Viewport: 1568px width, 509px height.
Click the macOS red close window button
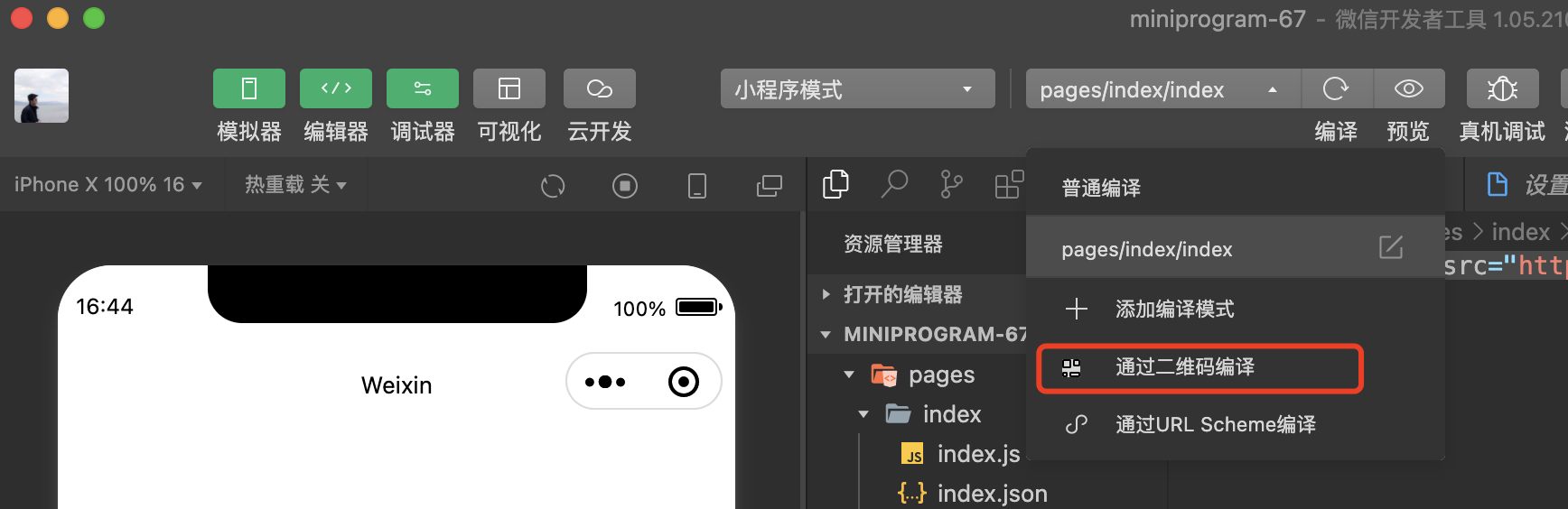(22, 18)
